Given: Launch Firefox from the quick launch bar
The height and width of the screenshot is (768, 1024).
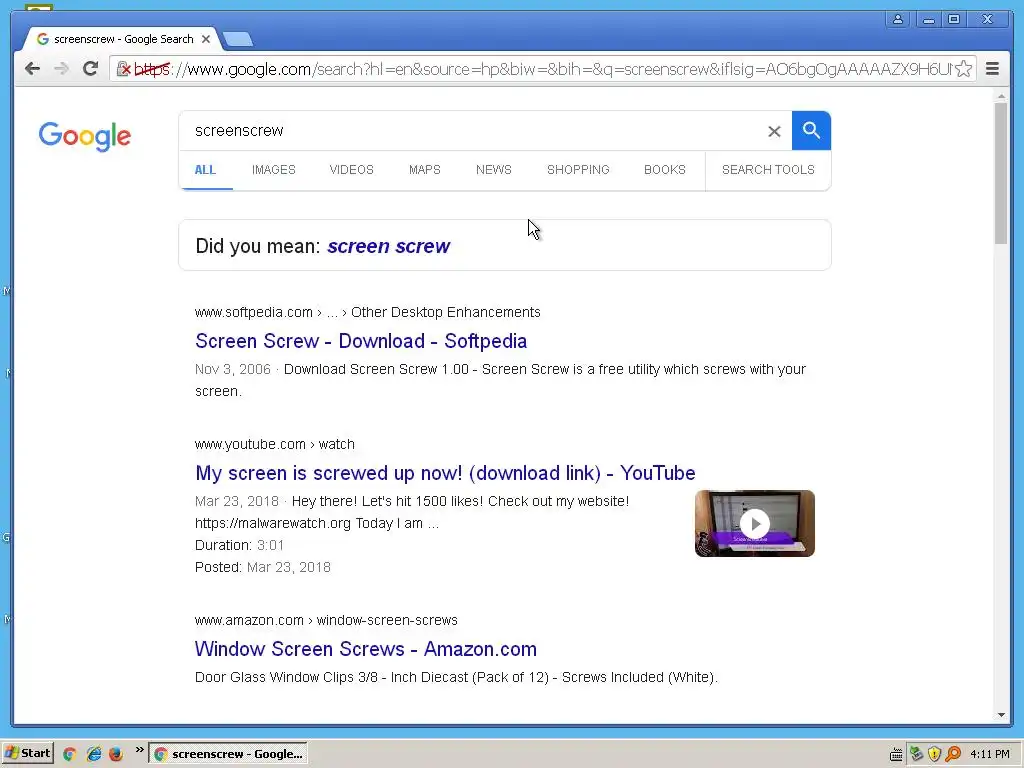Looking at the screenshot, I should point(116,754).
